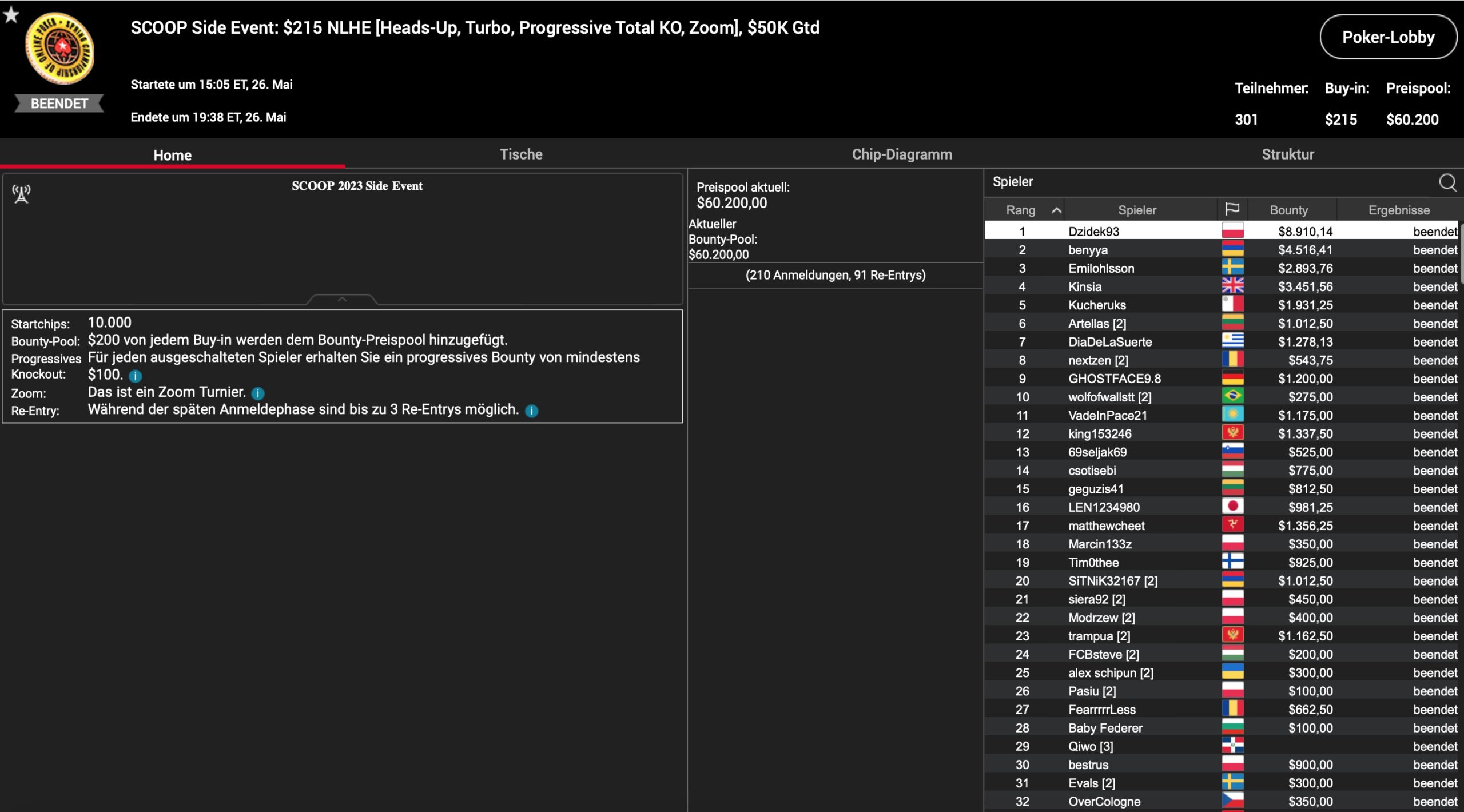Open Progressives Knockout info icon
Image resolution: width=1464 pixels, height=812 pixels.
[x=135, y=376]
